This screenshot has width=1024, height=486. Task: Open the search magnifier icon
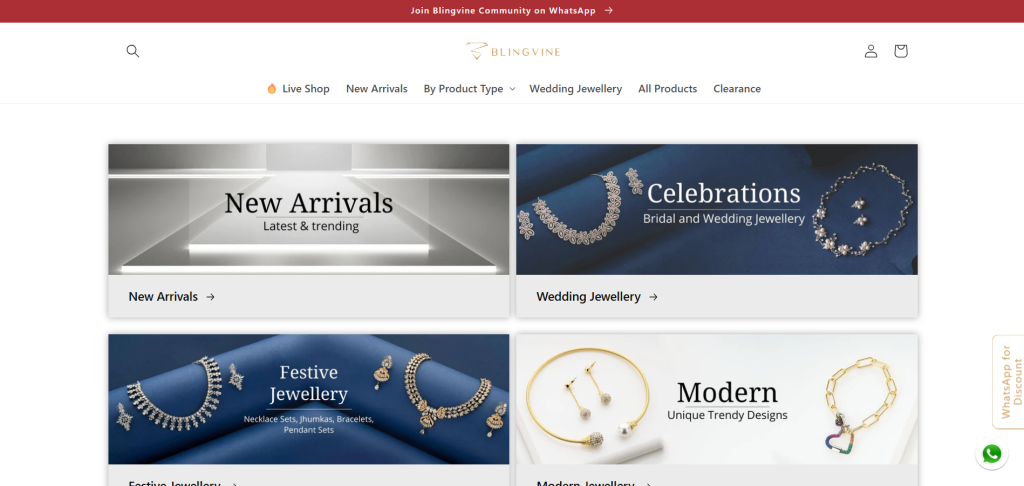coord(133,51)
